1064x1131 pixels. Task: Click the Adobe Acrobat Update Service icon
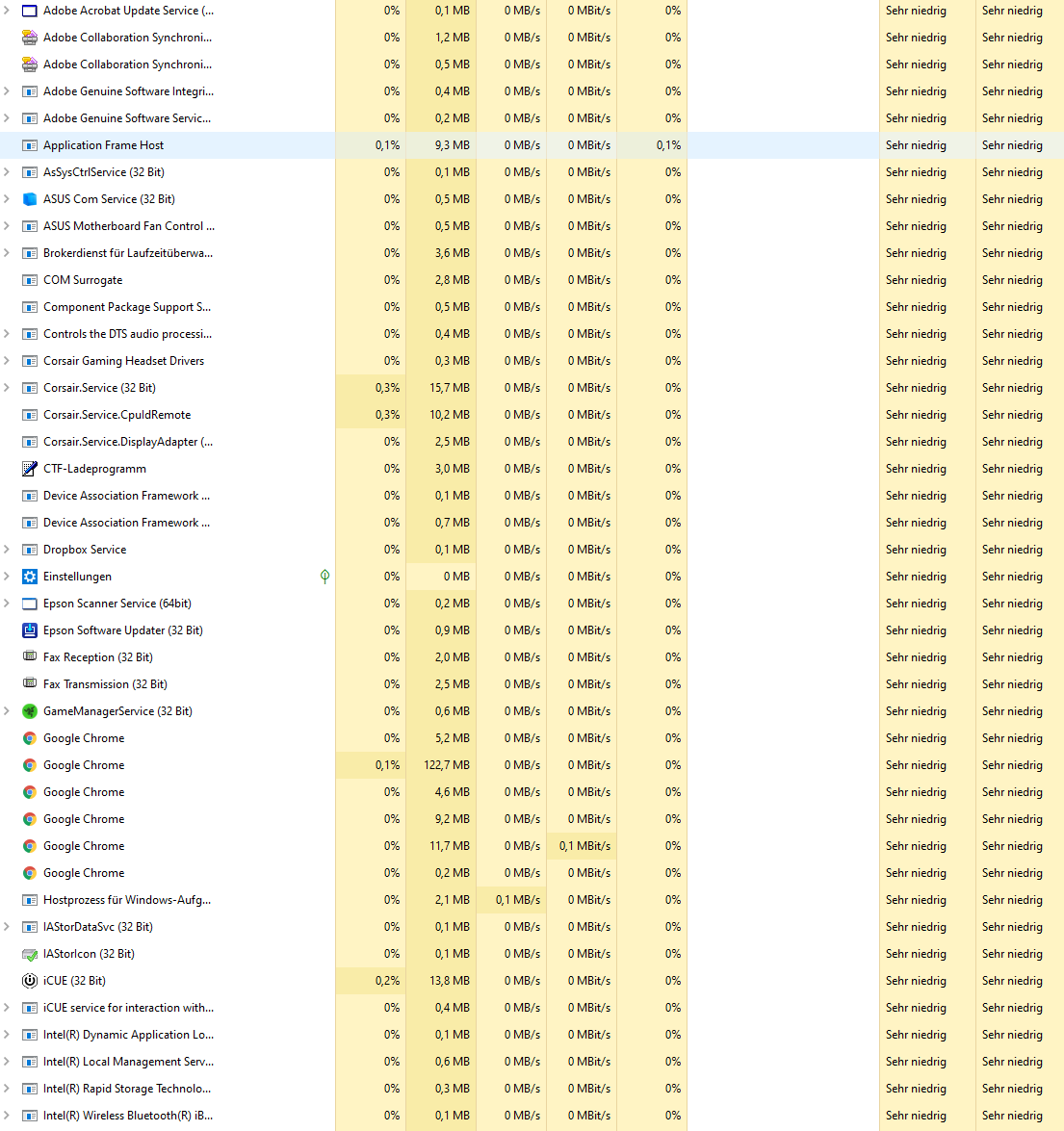click(30, 11)
